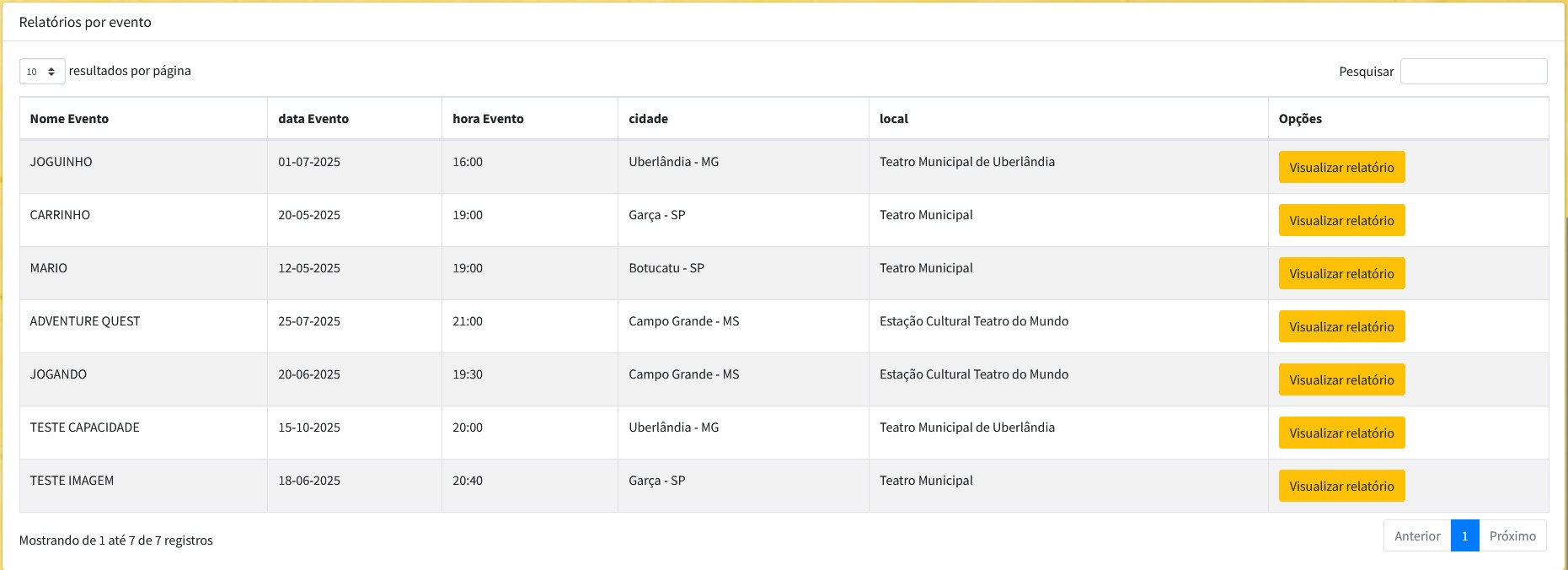1568x570 pixels.
Task: View report for CARRINHO event
Action: (1341, 220)
